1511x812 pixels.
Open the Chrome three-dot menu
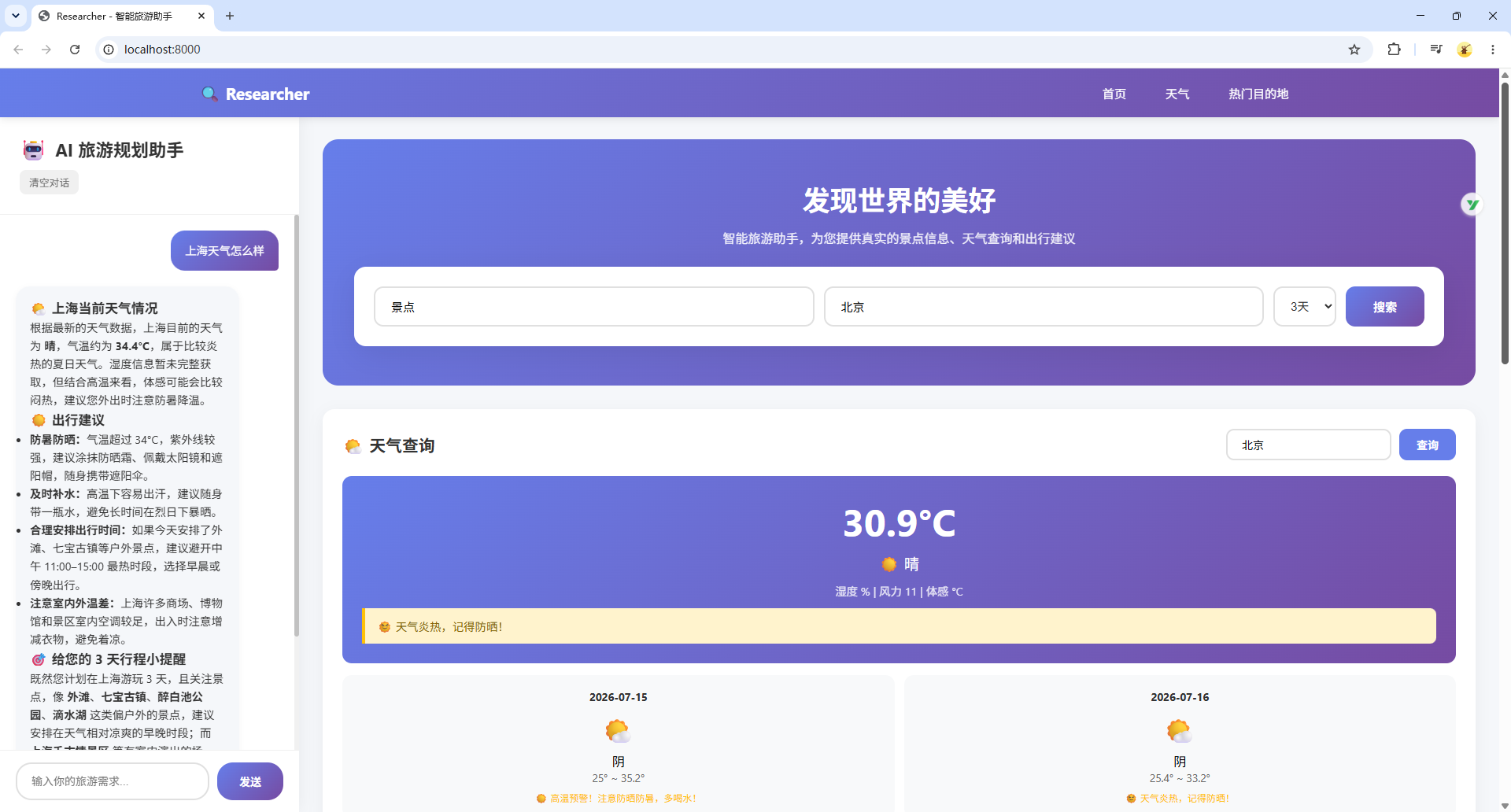point(1493,49)
